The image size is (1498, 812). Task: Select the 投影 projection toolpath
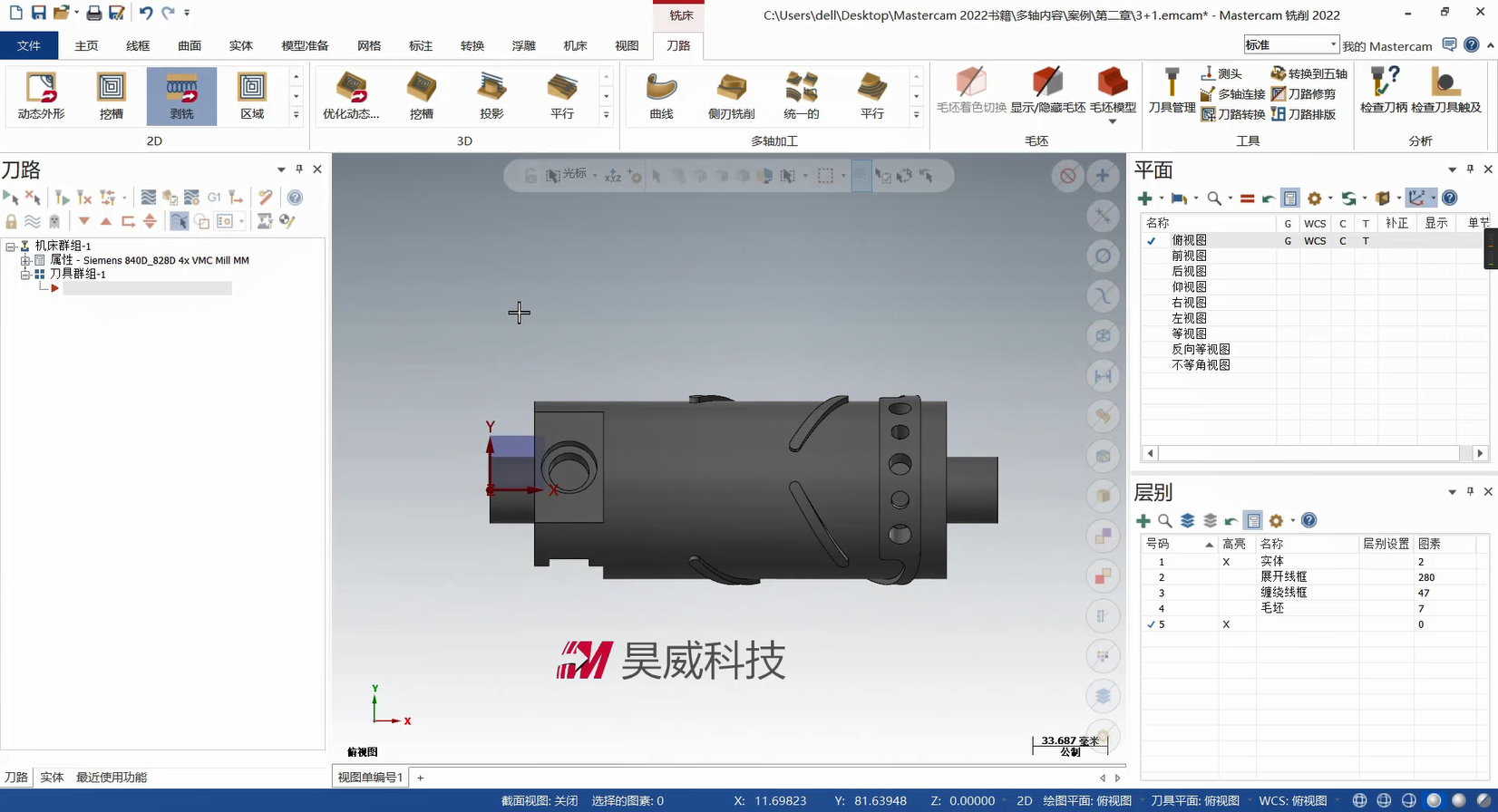(x=491, y=96)
